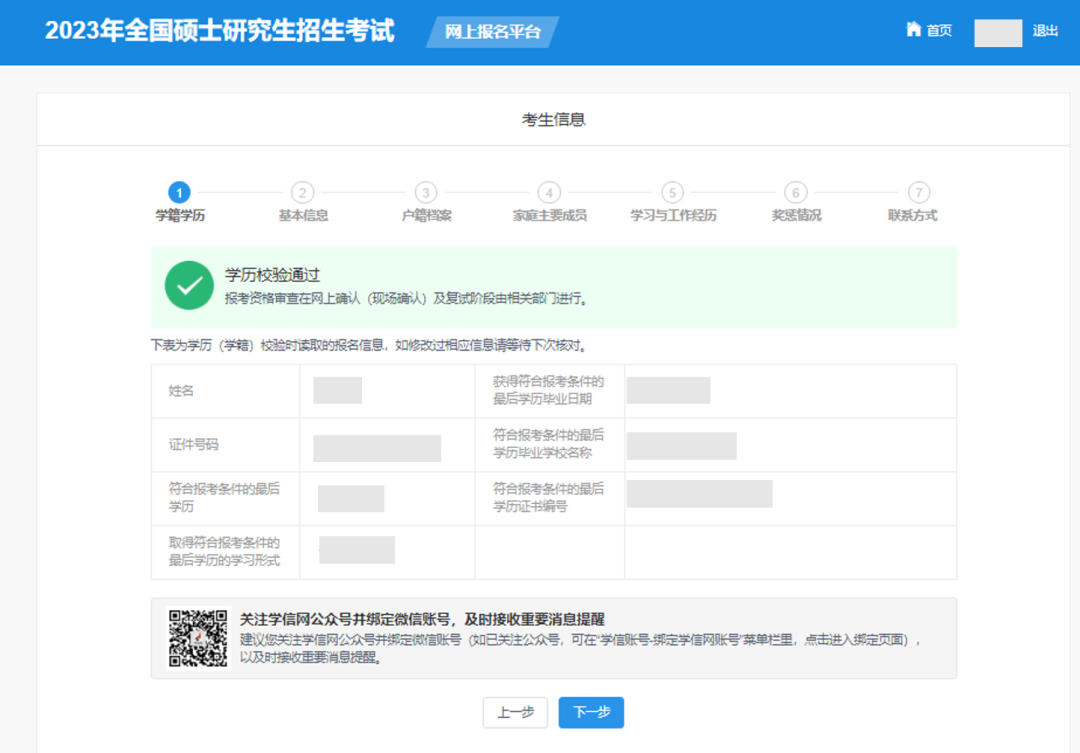Select step 4 circle 家庭主要成员
This screenshot has height=753, width=1080.
point(549,193)
